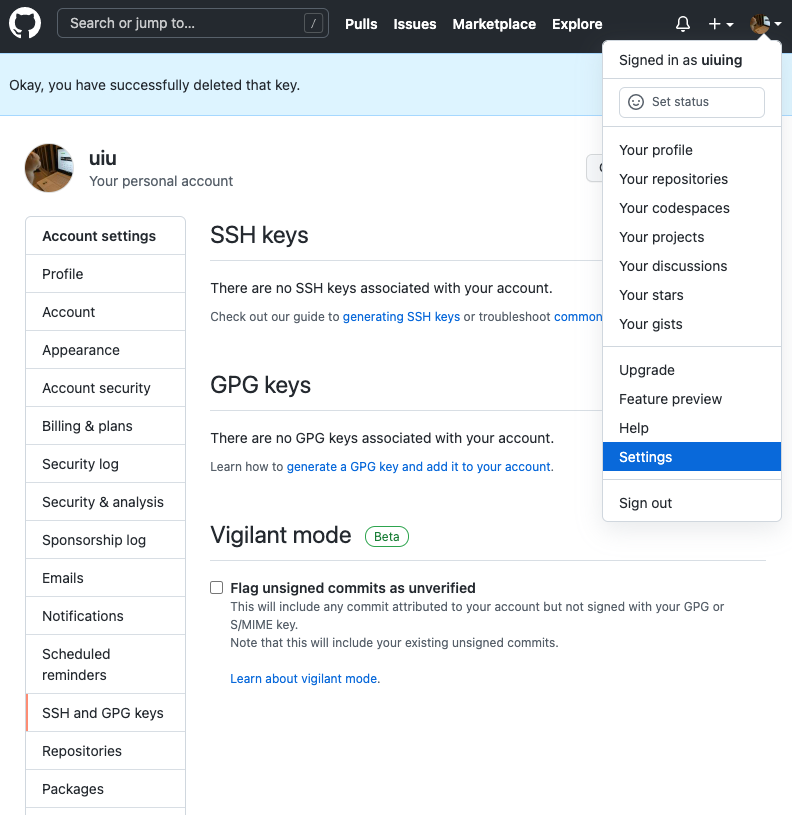Open Repositories settings
Screen dimensions: 792x815
[x=105, y=751]
